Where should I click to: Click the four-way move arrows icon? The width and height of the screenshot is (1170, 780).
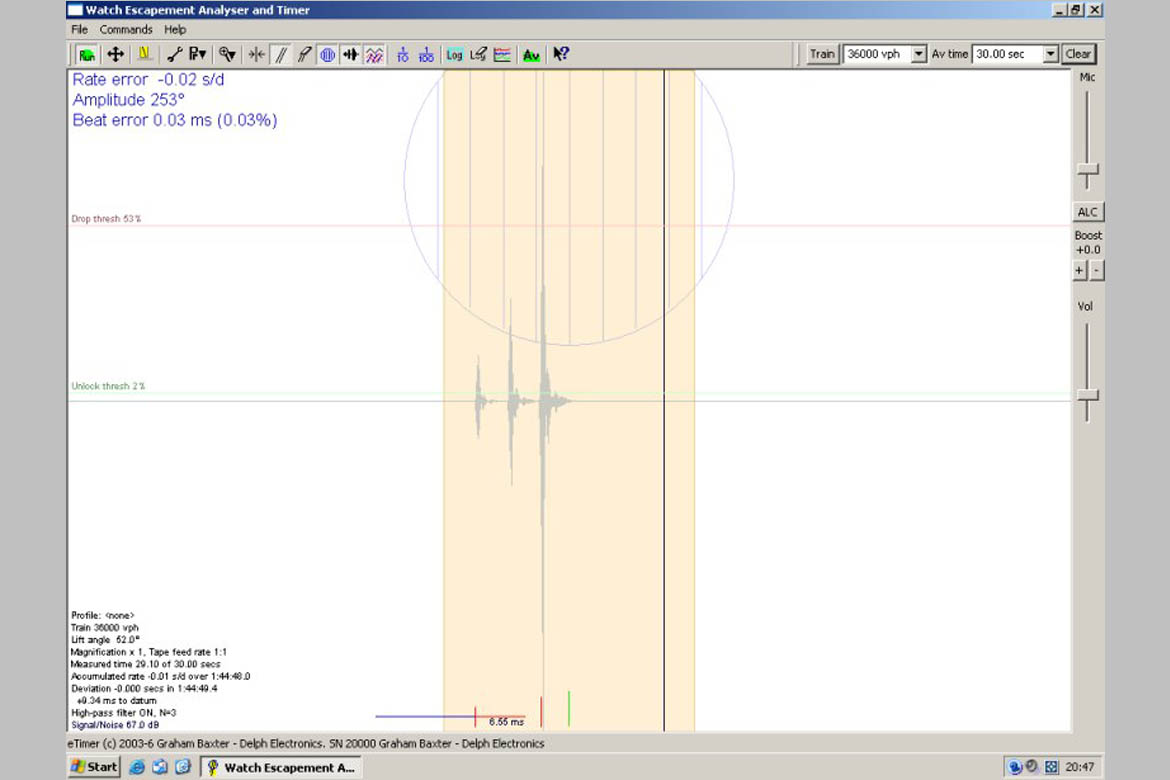tap(115, 55)
